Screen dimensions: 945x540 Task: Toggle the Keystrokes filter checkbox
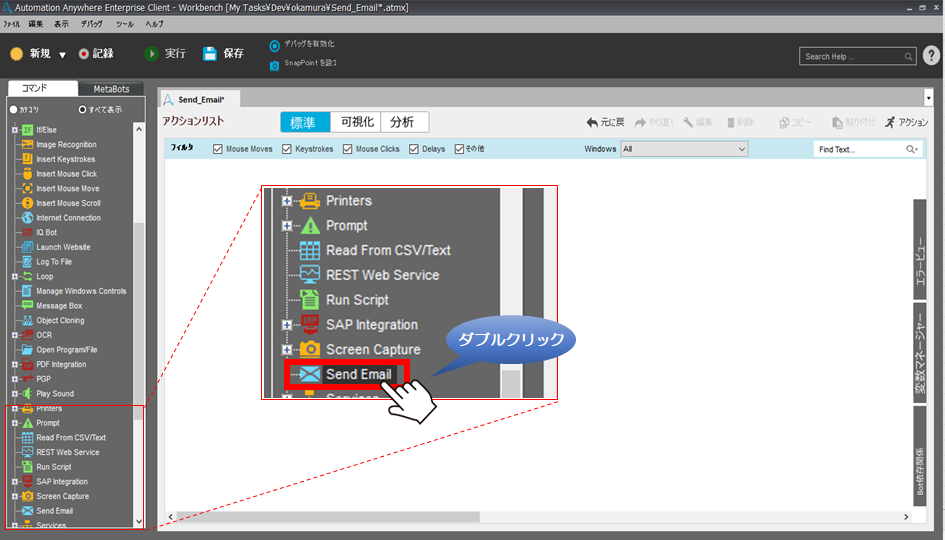point(287,149)
